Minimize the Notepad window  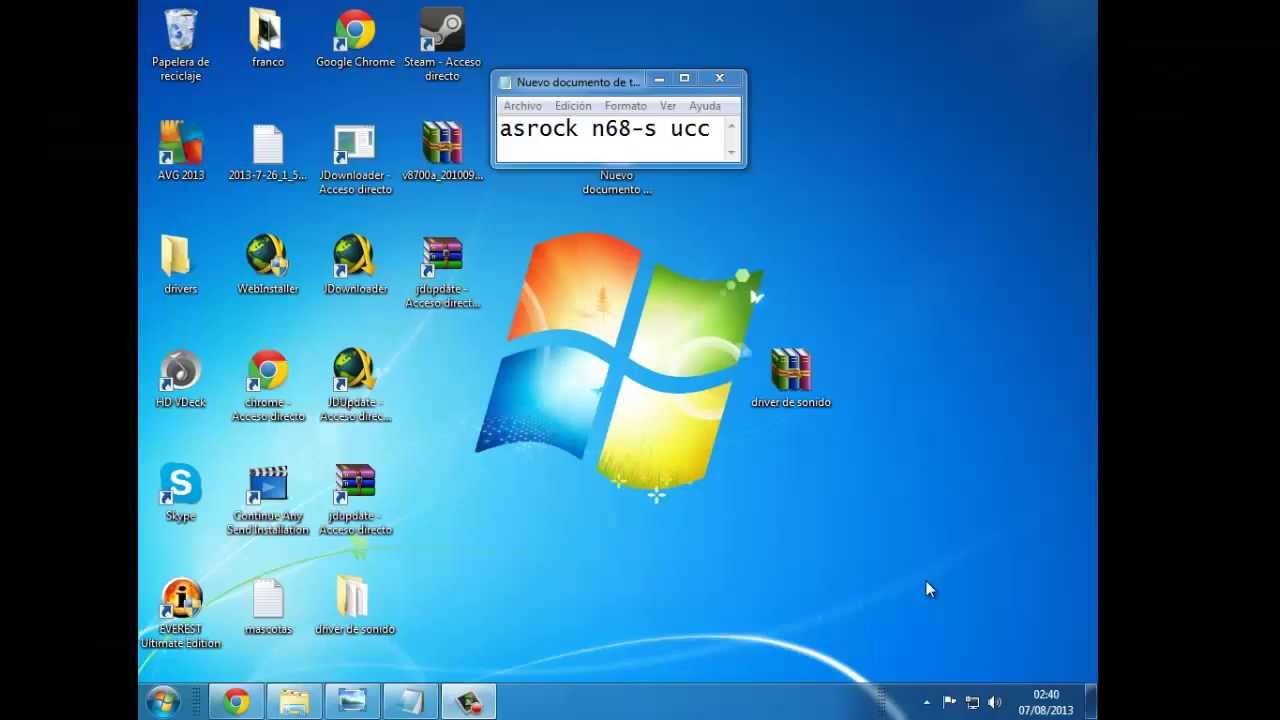(659, 79)
